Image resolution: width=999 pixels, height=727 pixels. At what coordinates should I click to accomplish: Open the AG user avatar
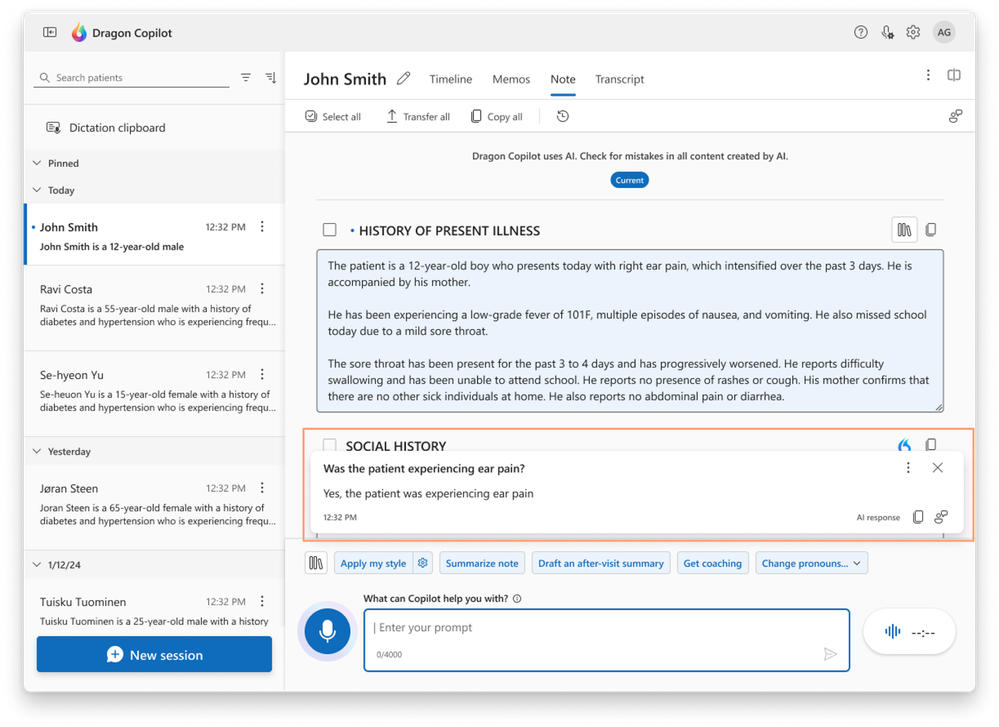[x=944, y=32]
